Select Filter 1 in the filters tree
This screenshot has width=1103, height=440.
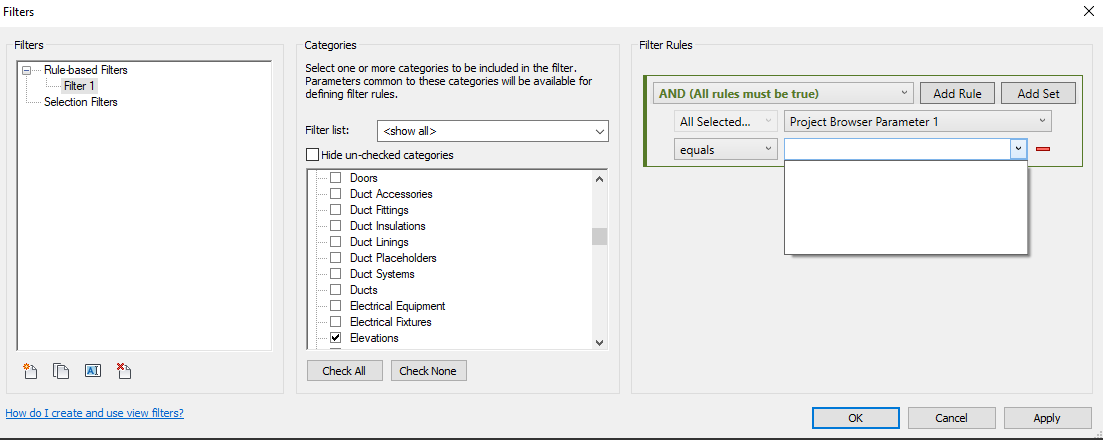coord(79,86)
